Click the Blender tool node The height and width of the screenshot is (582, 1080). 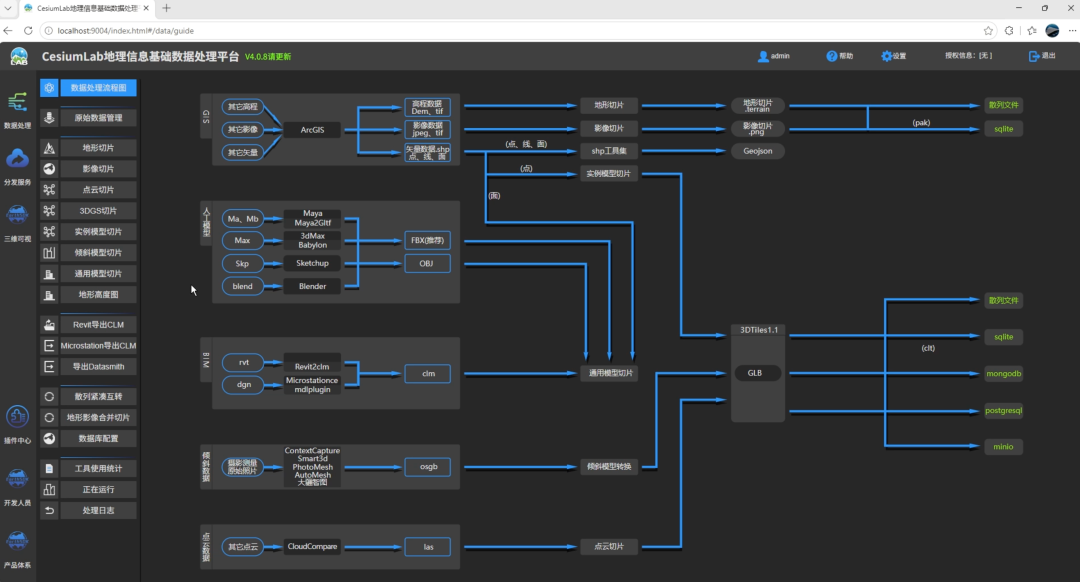point(312,286)
